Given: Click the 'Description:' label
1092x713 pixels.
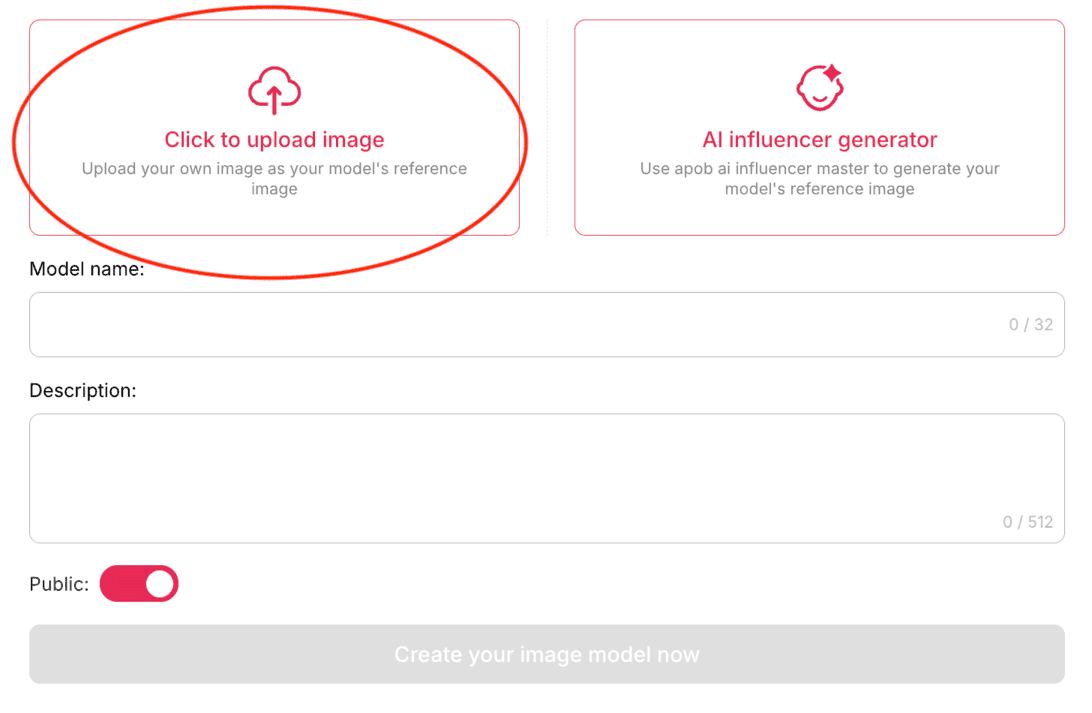Looking at the screenshot, I should click(82, 390).
